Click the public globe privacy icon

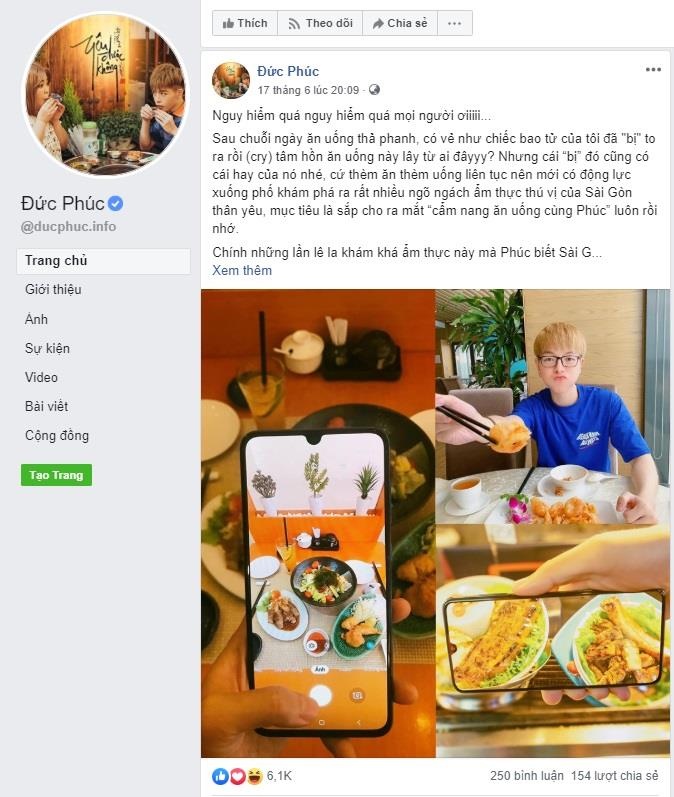click(374, 90)
